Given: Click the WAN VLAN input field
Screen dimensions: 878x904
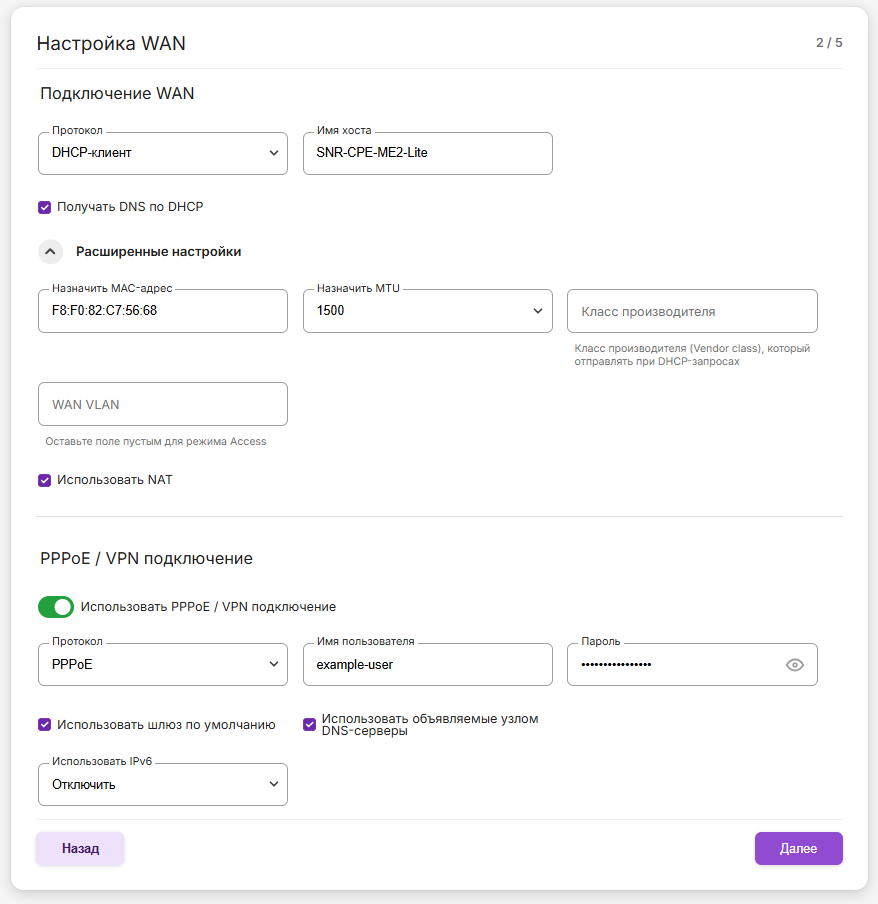Looking at the screenshot, I should click(163, 405).
